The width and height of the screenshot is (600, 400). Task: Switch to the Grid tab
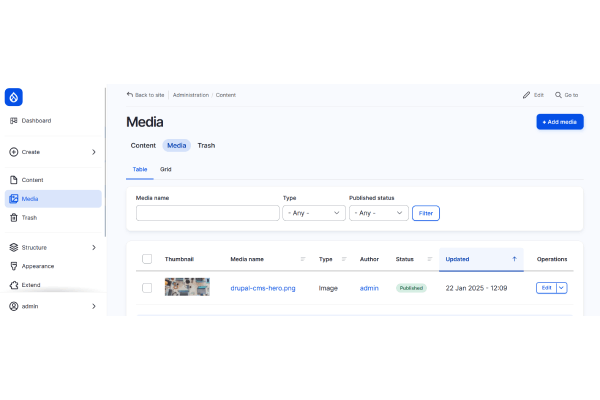click(x=166, y=170)
